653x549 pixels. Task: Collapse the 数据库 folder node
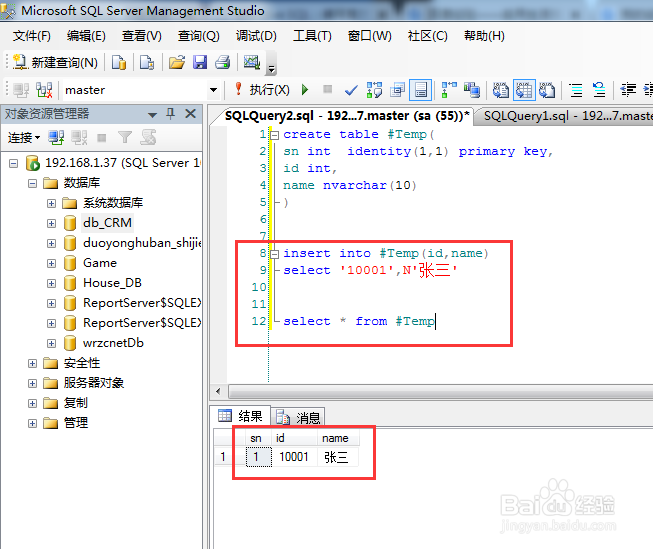[x=32, y=183]
